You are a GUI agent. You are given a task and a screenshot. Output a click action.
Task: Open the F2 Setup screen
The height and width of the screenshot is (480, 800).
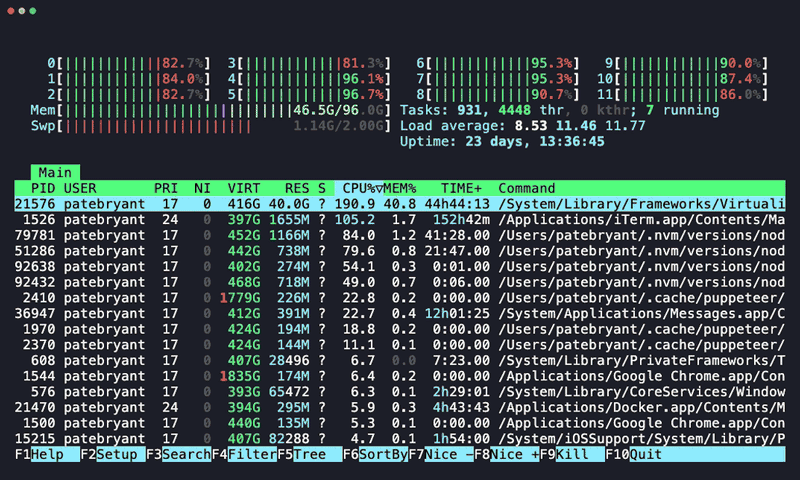click(112, 454)
